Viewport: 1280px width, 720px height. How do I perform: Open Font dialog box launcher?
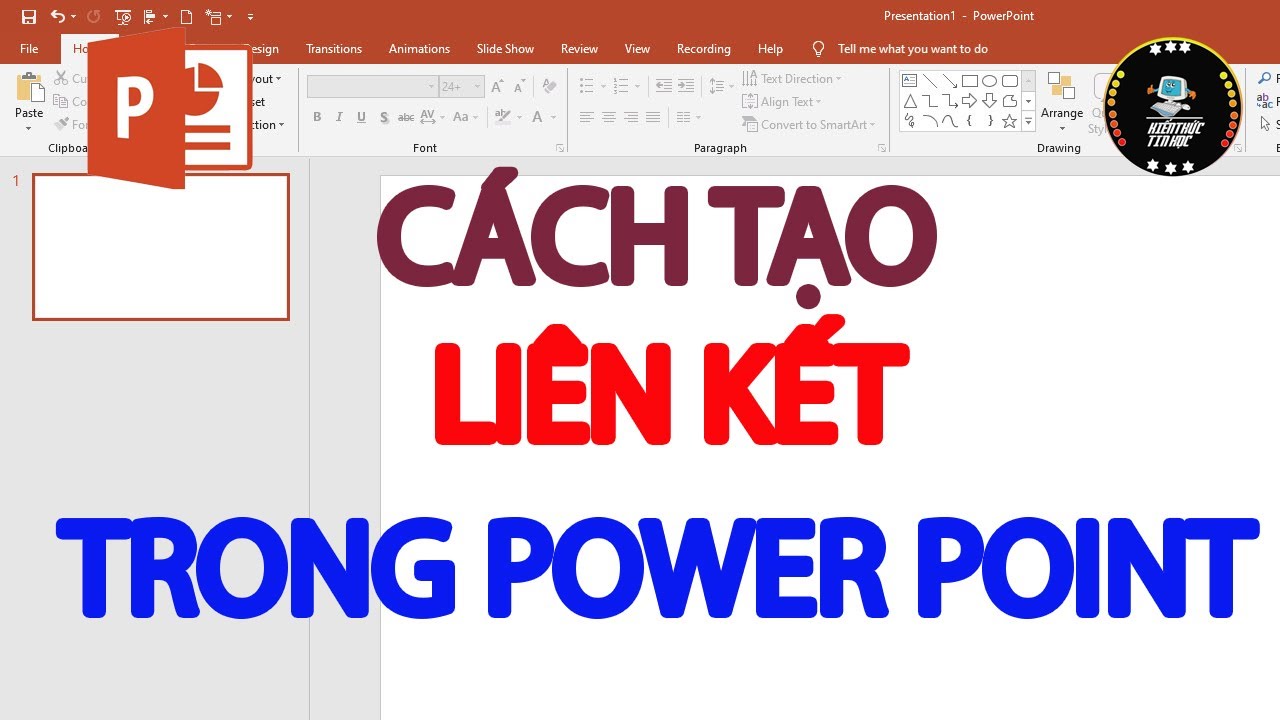(560, 148)
